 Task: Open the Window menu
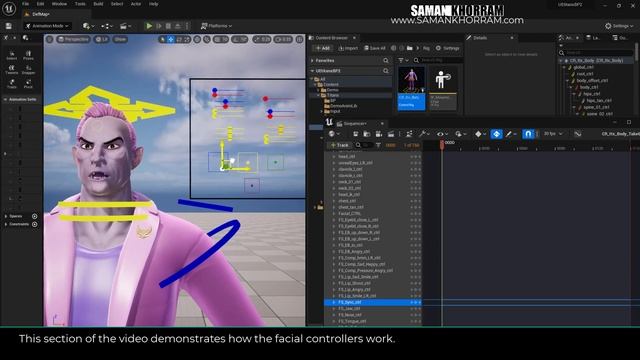(x=59, y=4)
